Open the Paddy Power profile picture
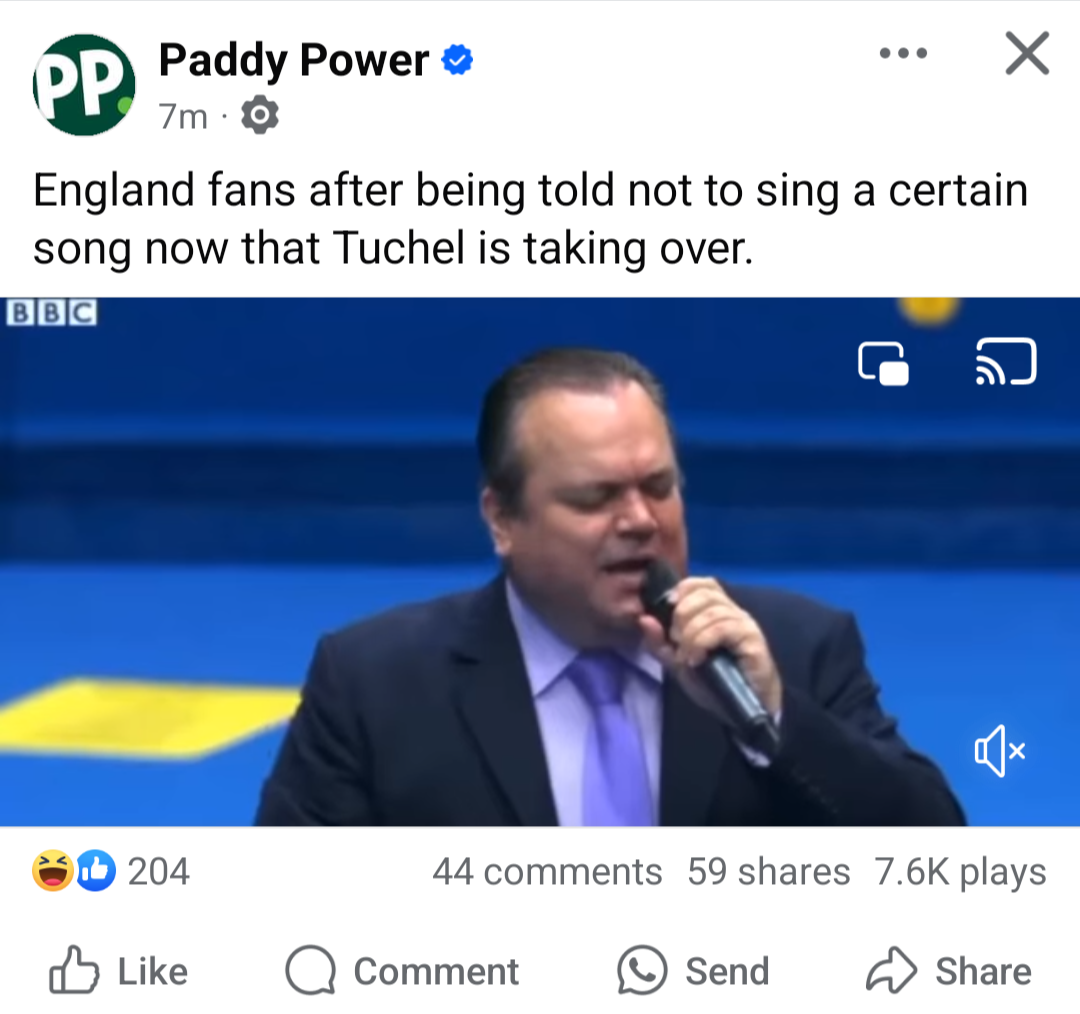 click(84, 85)
